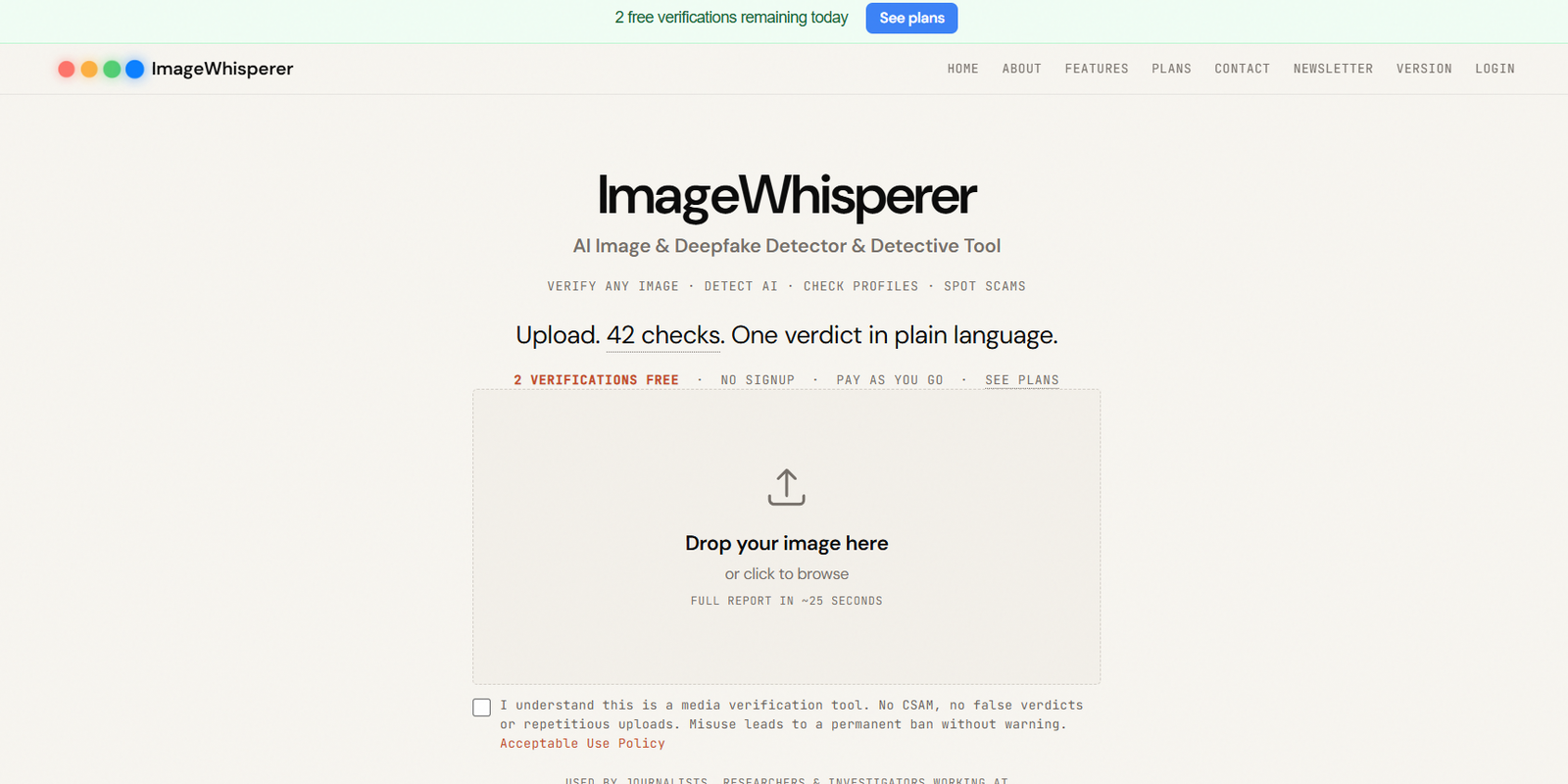
Task: Go to the CONTACT page
Action: [x=1242, y=69]
